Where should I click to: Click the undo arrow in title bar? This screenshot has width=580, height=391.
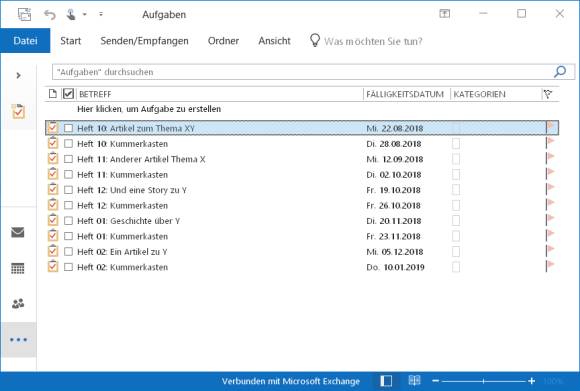(50, 14)
